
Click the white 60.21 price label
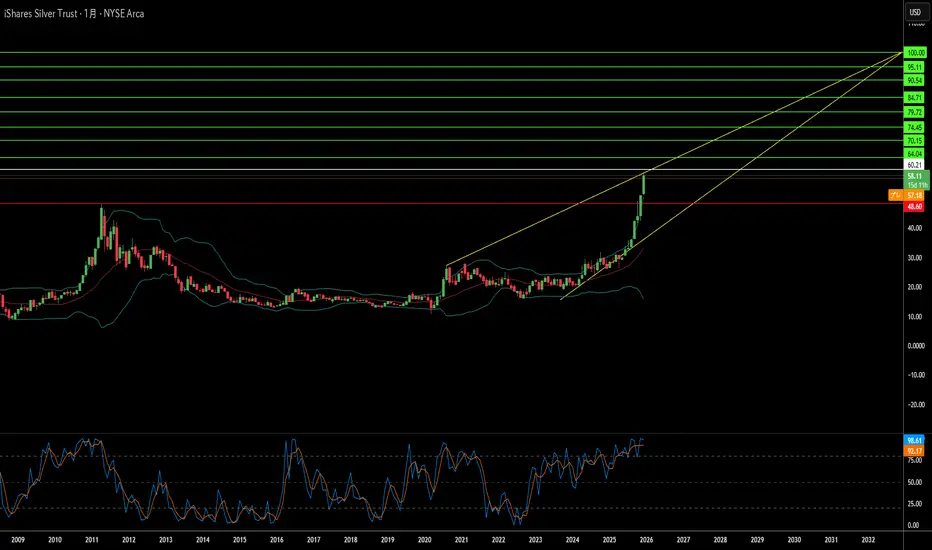point(915,165)
